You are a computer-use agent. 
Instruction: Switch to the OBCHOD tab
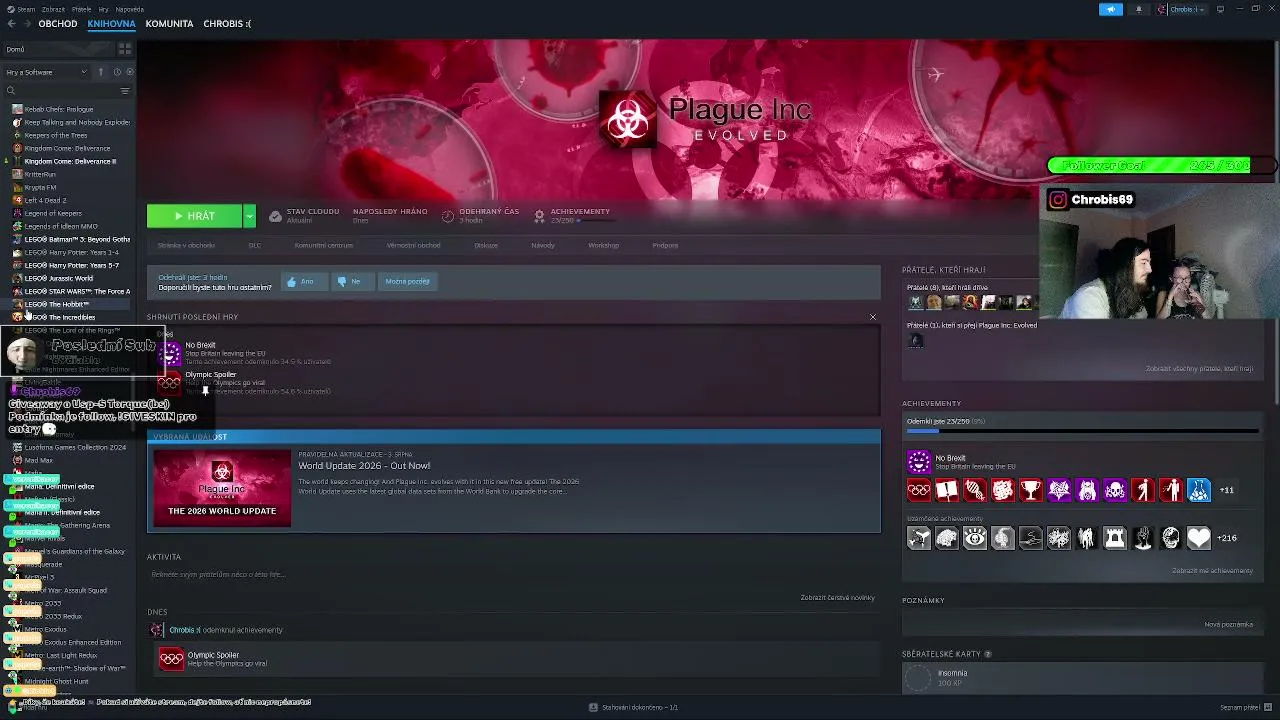58,23
